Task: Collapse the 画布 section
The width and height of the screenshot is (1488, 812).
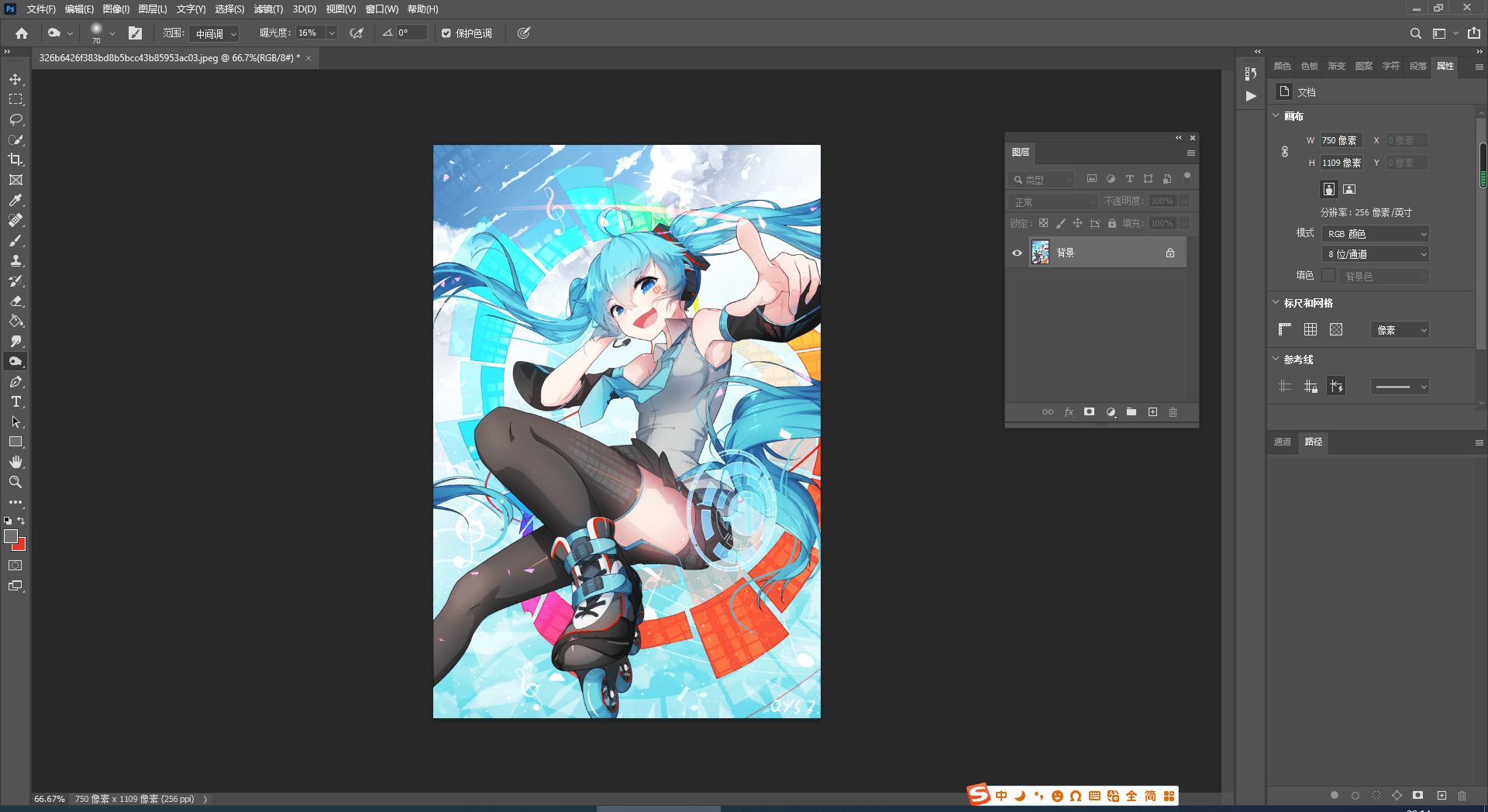Action: point(1276,115)
